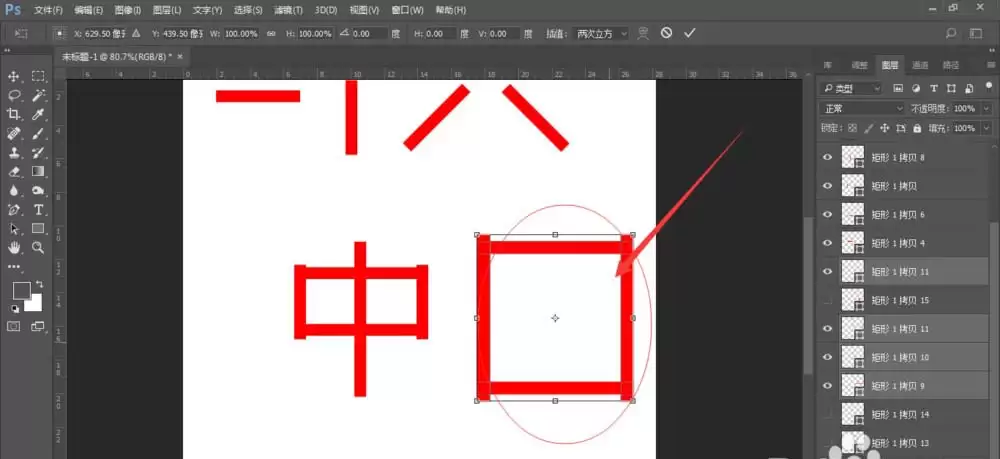1000x459 pixels.
Task: Hide layer 矩形 1 拷贝 8
Action: click(x=828, y=157)
